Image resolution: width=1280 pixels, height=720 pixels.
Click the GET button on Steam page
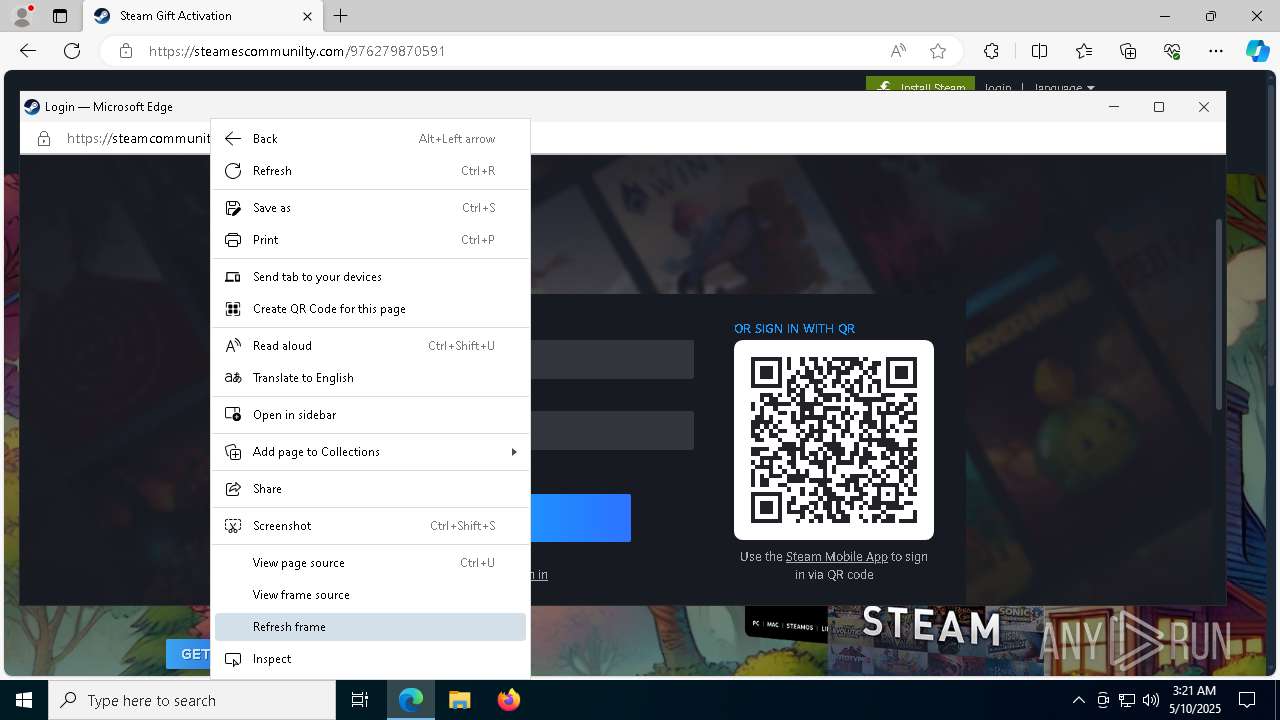pyautogui.click(x=190, y=654)
